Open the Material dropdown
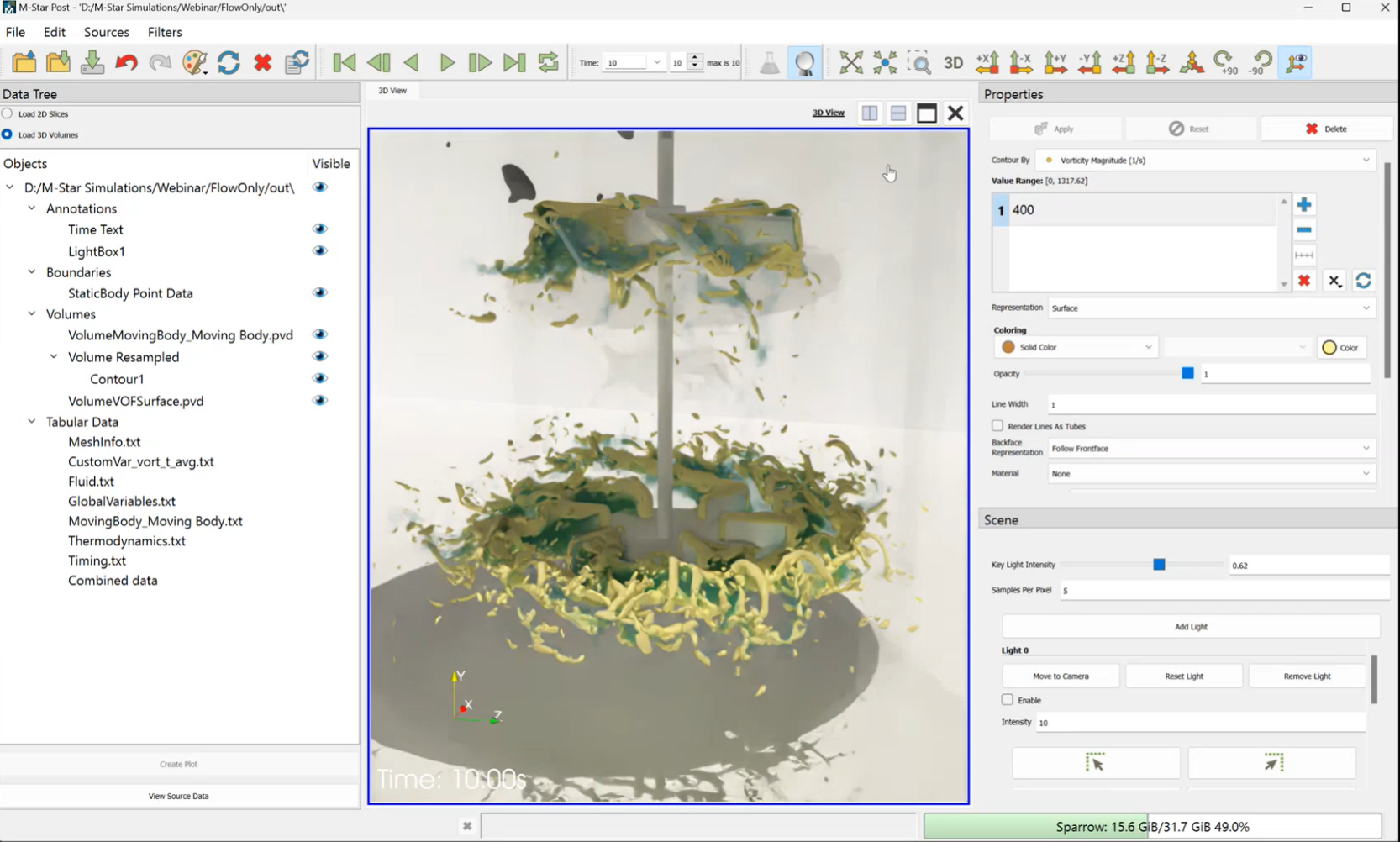The image size is (1400, 842). click(1212, 473)
